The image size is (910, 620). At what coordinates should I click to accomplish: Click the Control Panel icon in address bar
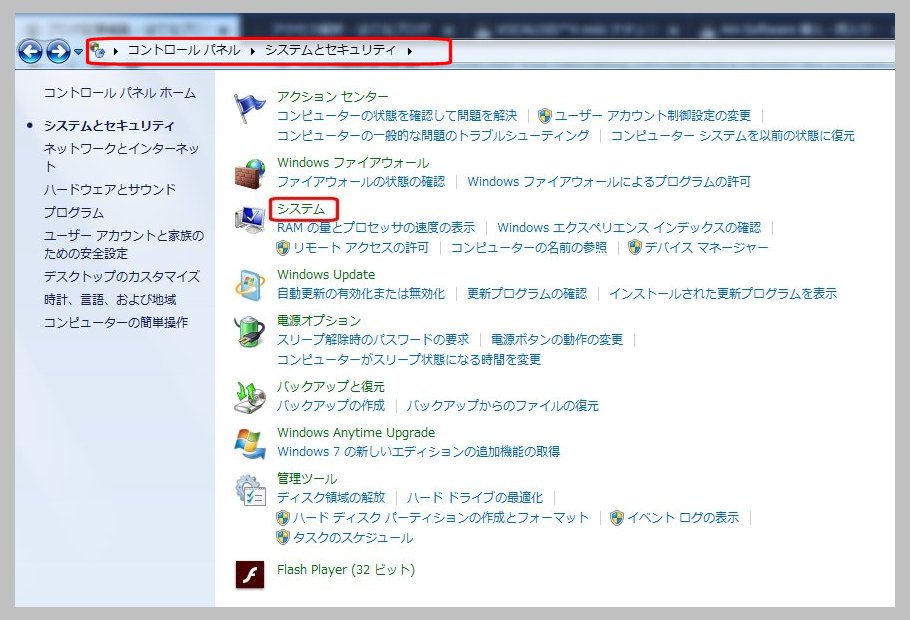click(98, 51)
